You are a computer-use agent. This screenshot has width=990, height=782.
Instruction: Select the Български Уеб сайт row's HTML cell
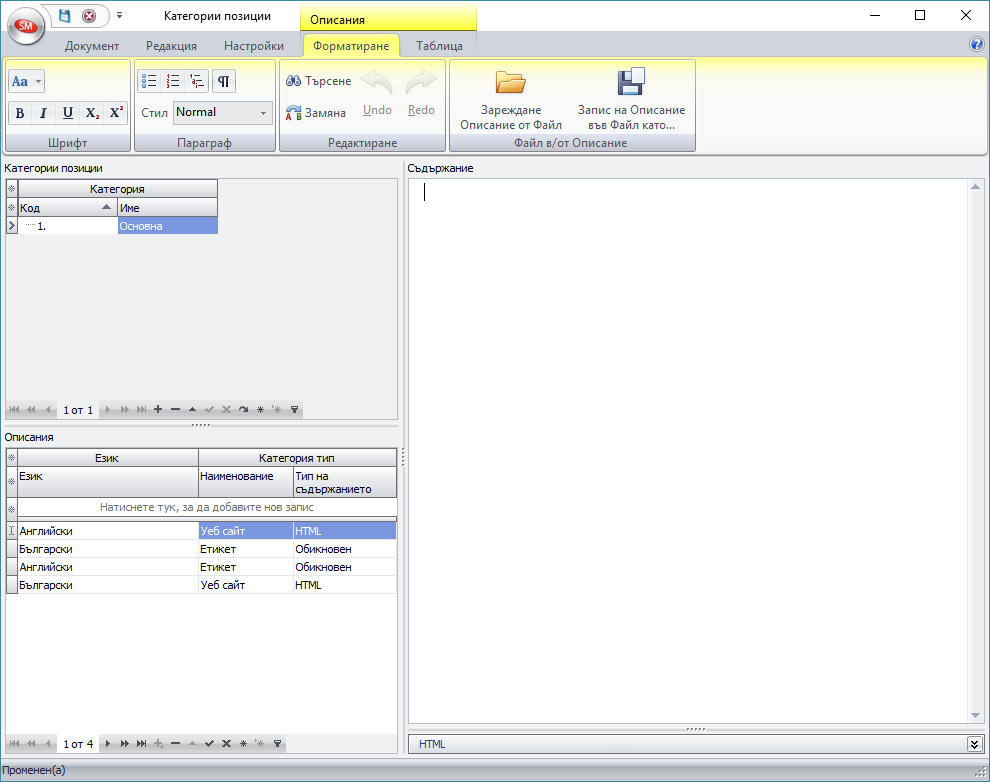coord(345,585)
